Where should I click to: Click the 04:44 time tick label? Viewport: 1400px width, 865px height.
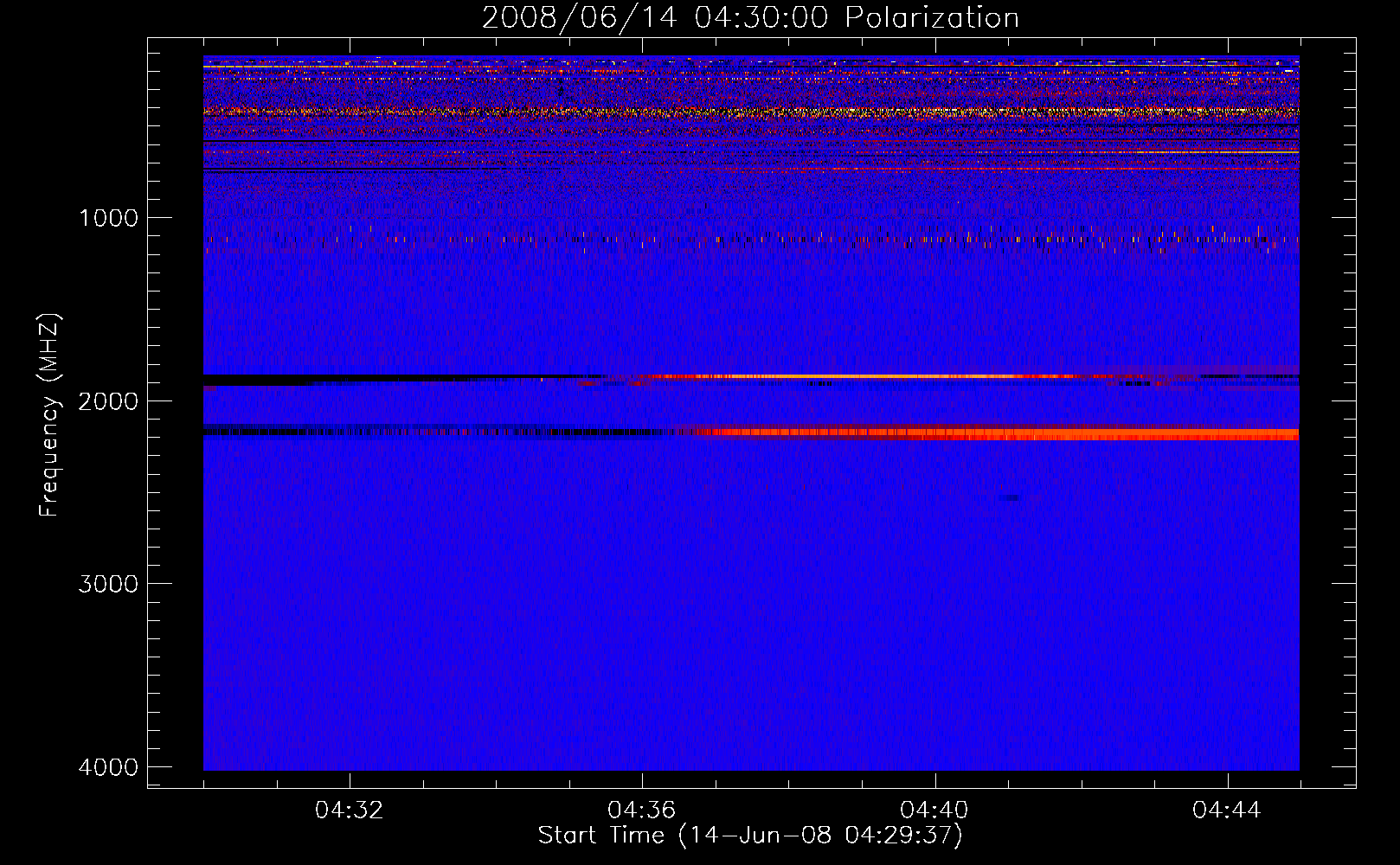pos(1227,811)
